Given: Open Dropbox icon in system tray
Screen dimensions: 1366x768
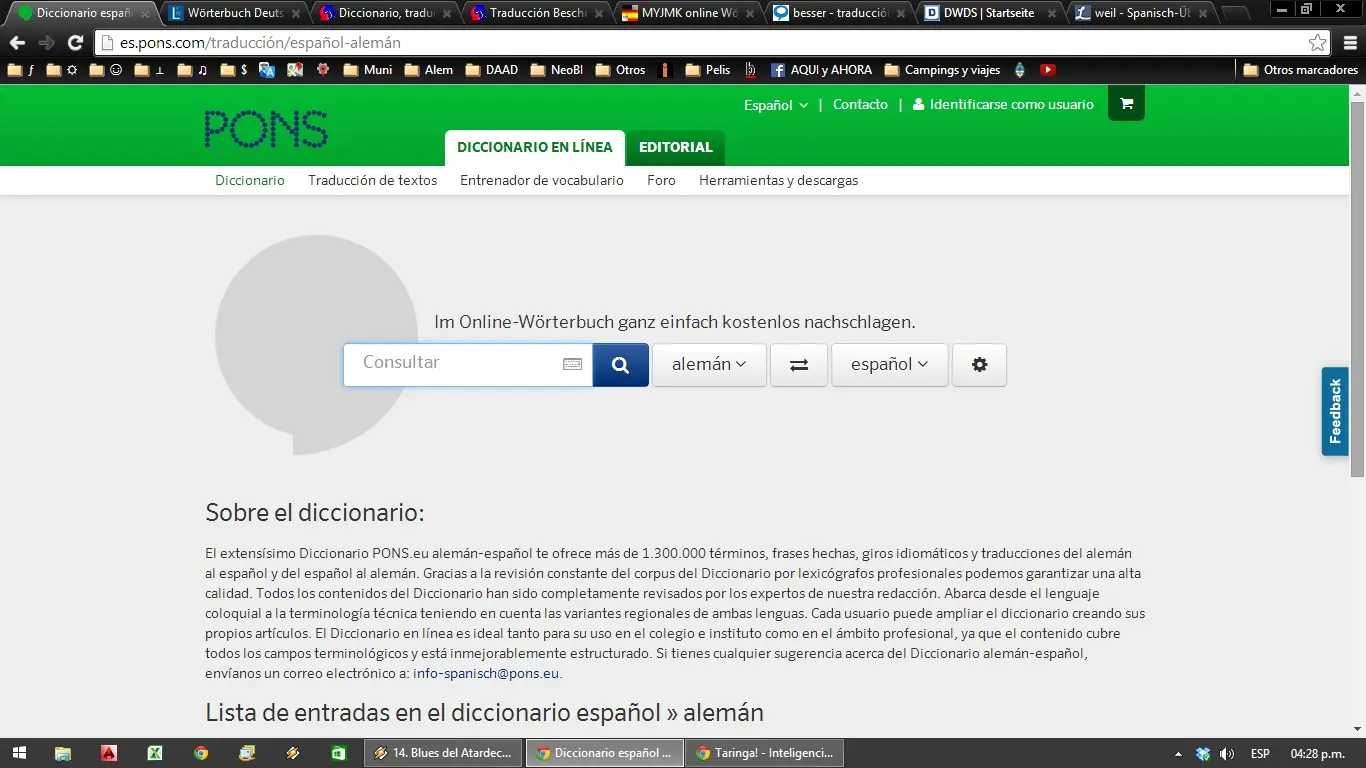Looking at the screenshot, I should 1203,753.
